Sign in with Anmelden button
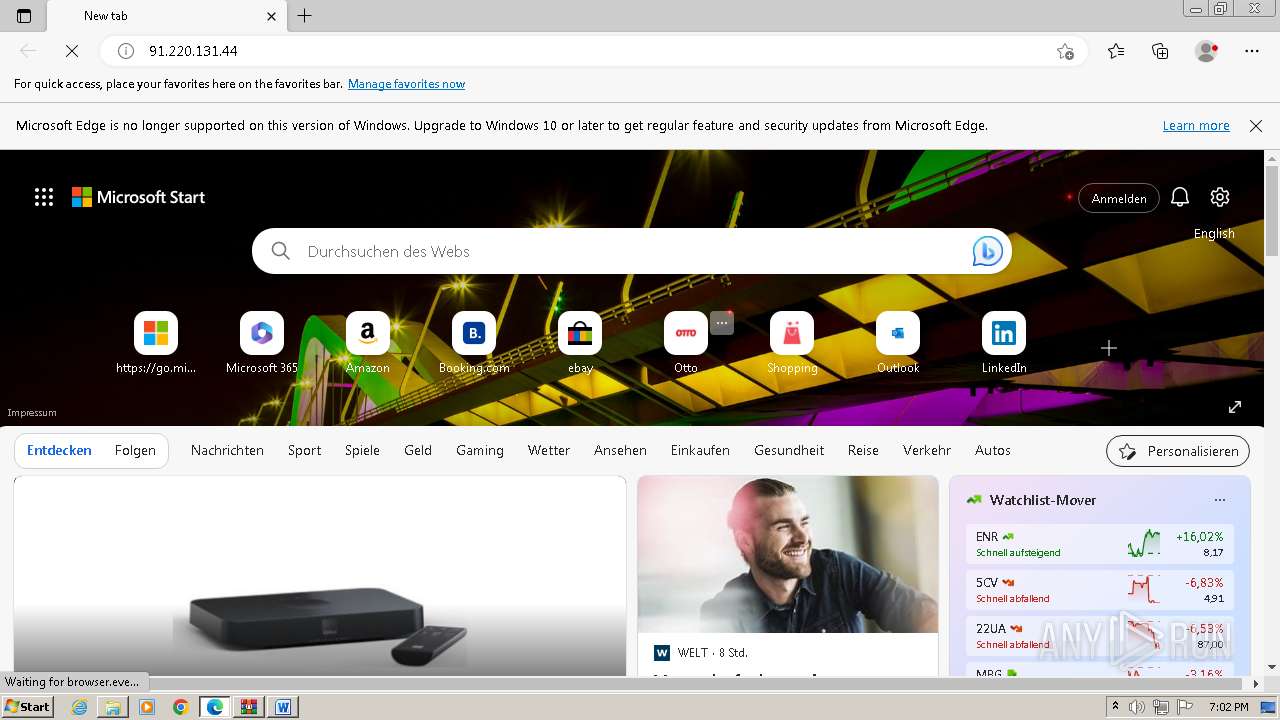The image size is (1280, 720). pyautogui.click(x=1119, y=198)
